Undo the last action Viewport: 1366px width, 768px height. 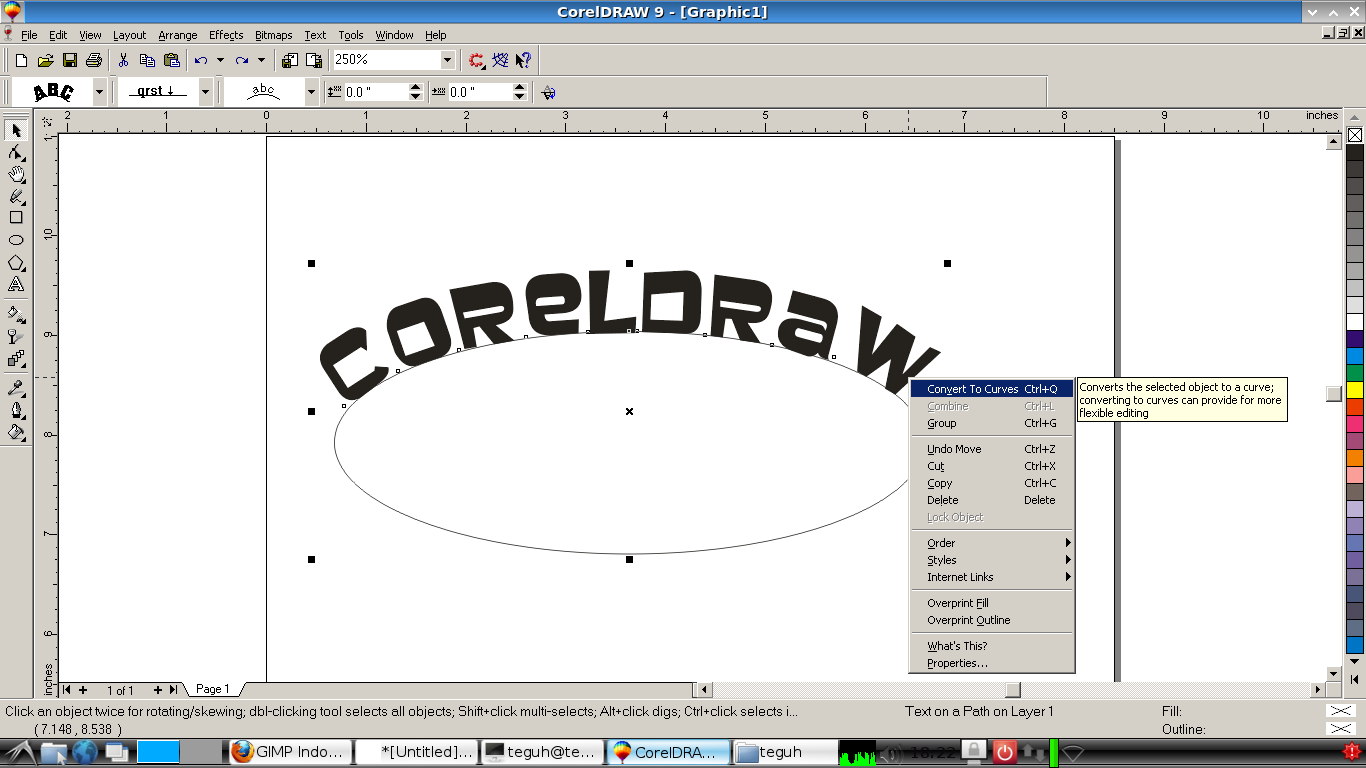coord(201,60)
